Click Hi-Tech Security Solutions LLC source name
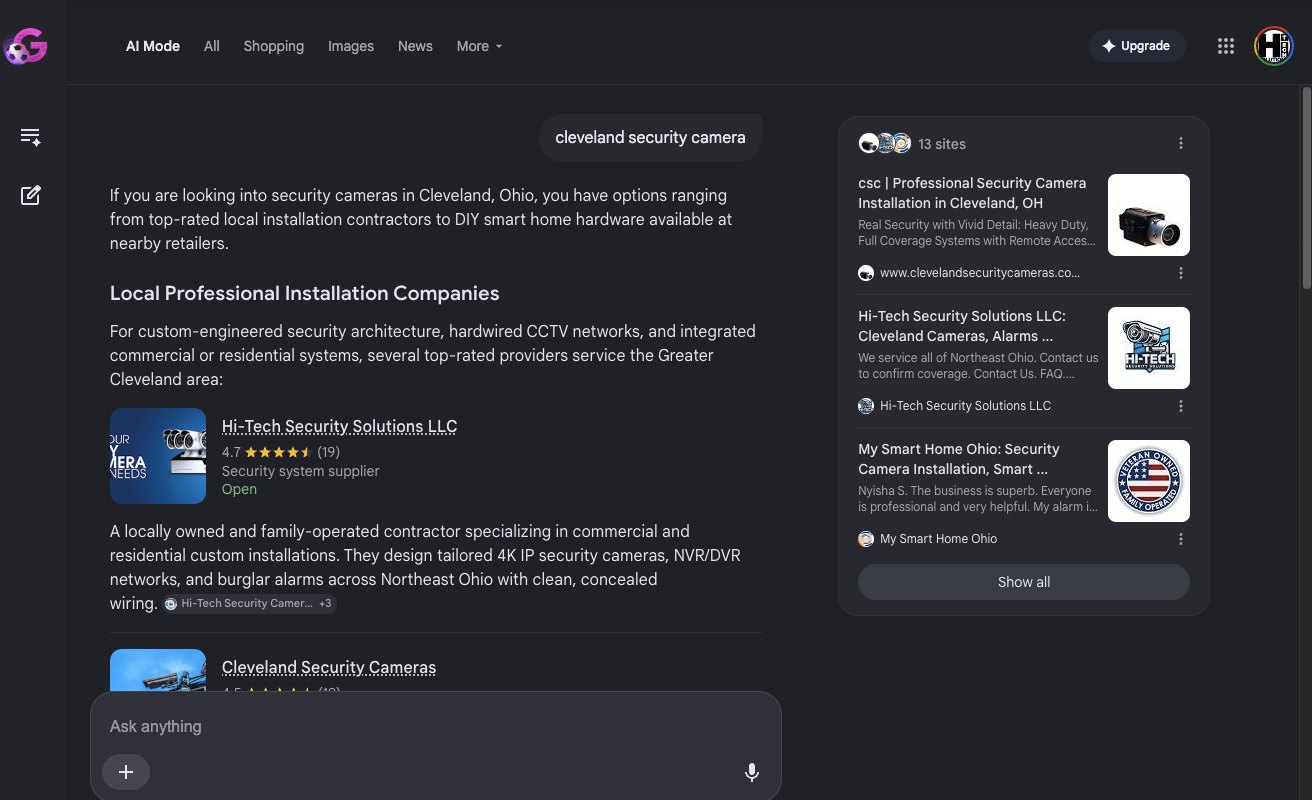Screen dimensions: 1312x800 click(x=965, y=406)
